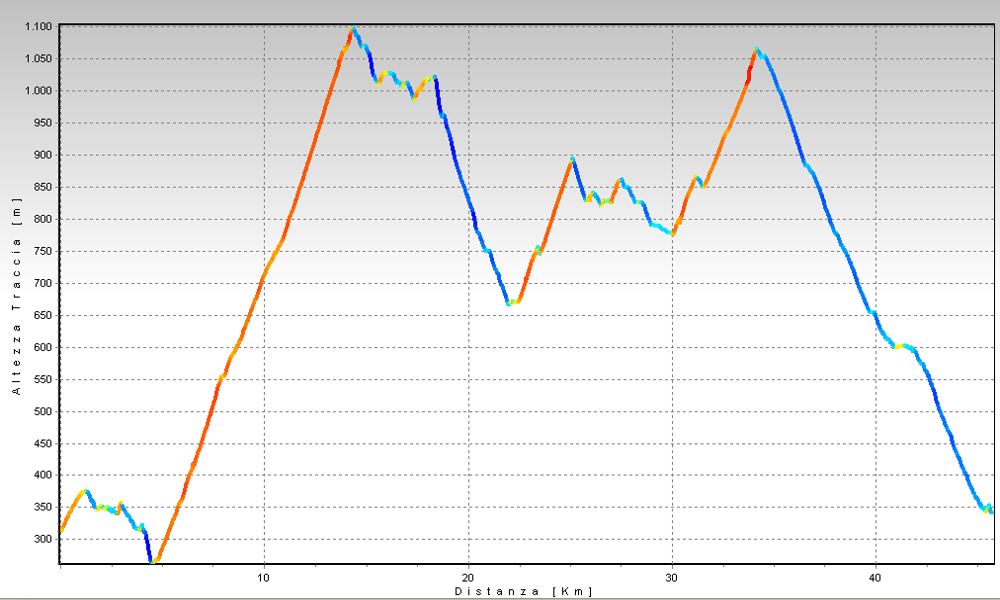Click the end point of the track profile
This screenshot has width=1000, height=600.
[x=990, y=511]
